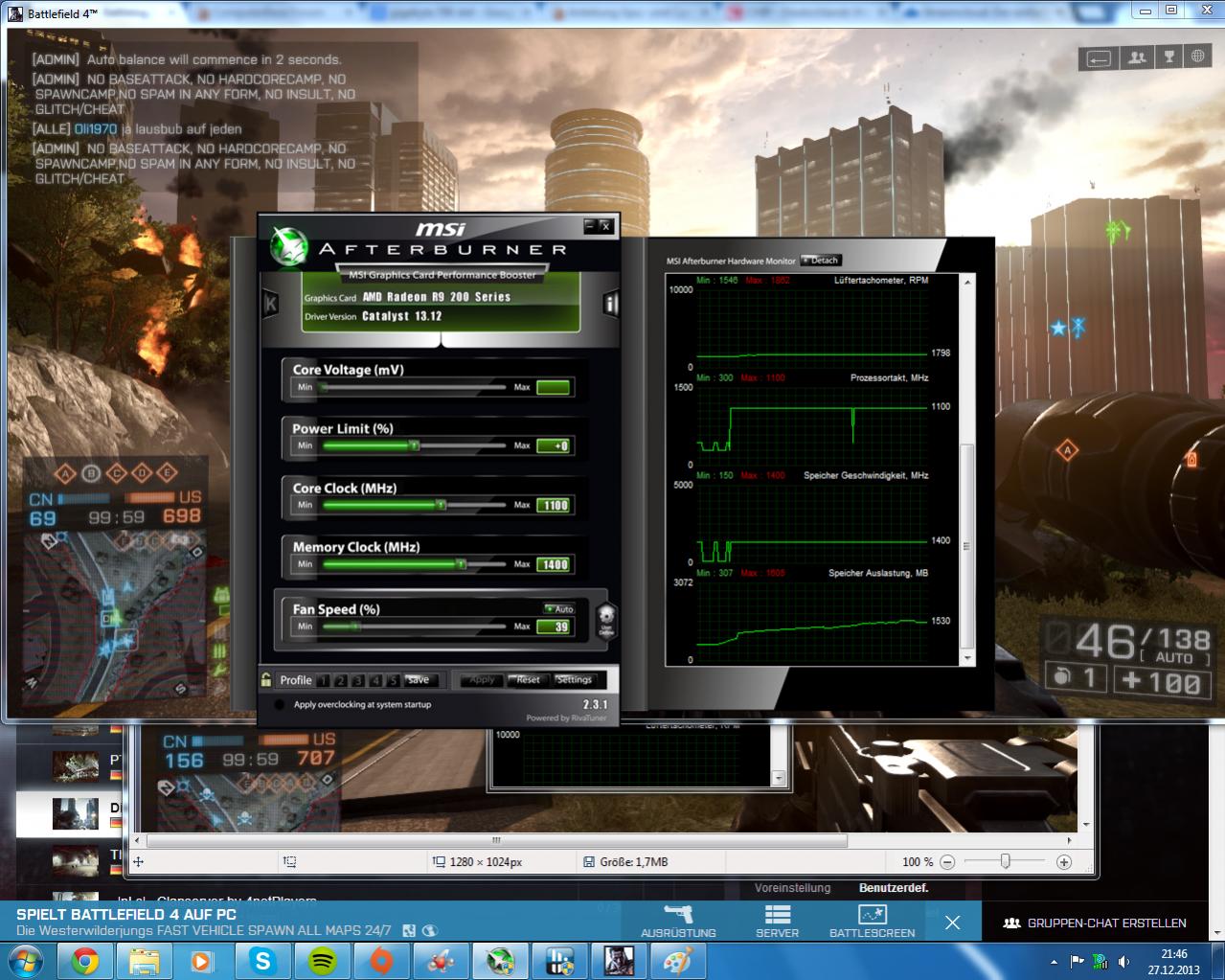Click the Afterburner hardware monitor vertical scrollbar
Image resolution: width=1225 pixels, height=980 pixels.
click(967, 548)
